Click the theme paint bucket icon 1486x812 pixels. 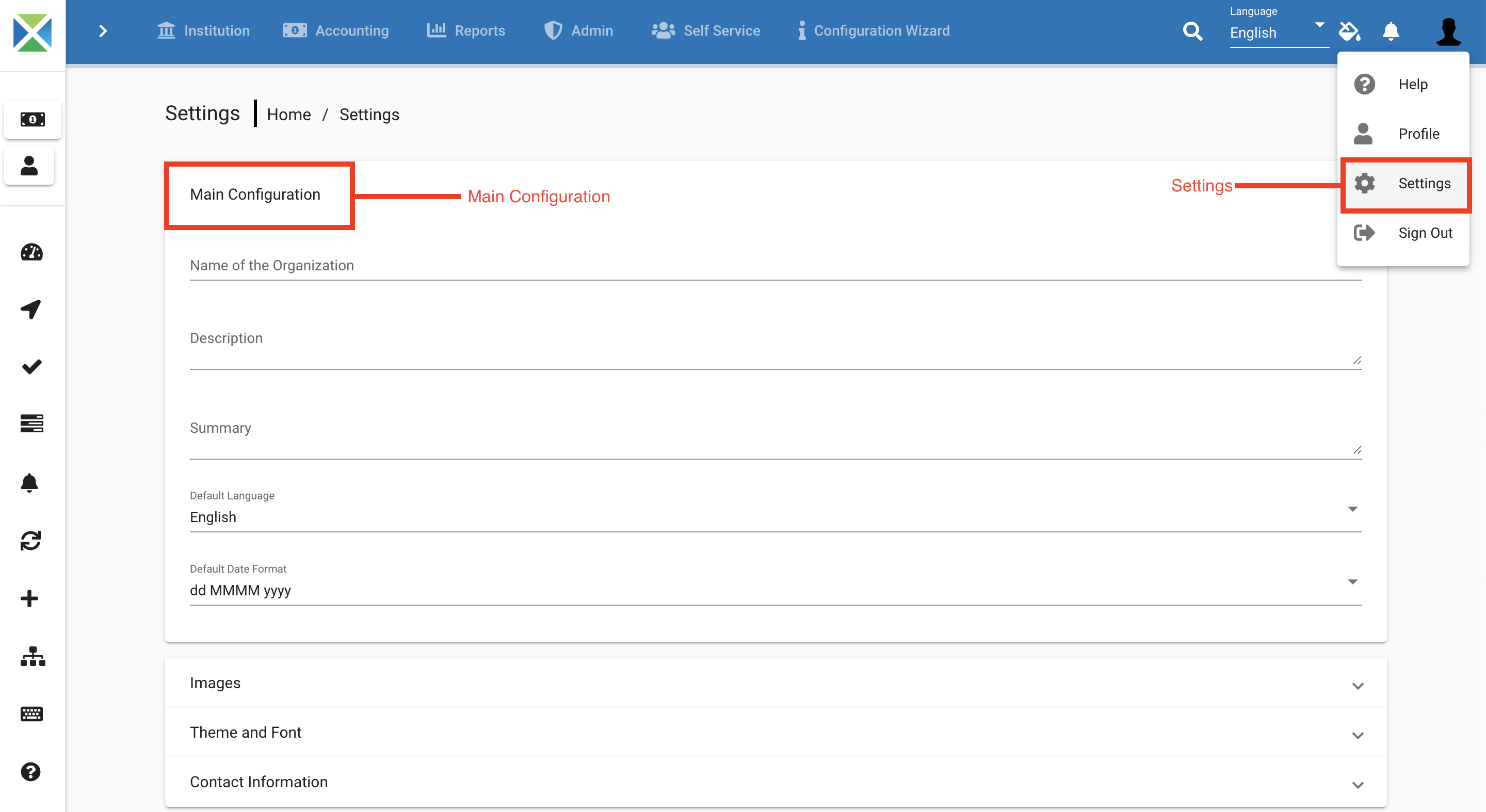click(x=1349, y=31)
